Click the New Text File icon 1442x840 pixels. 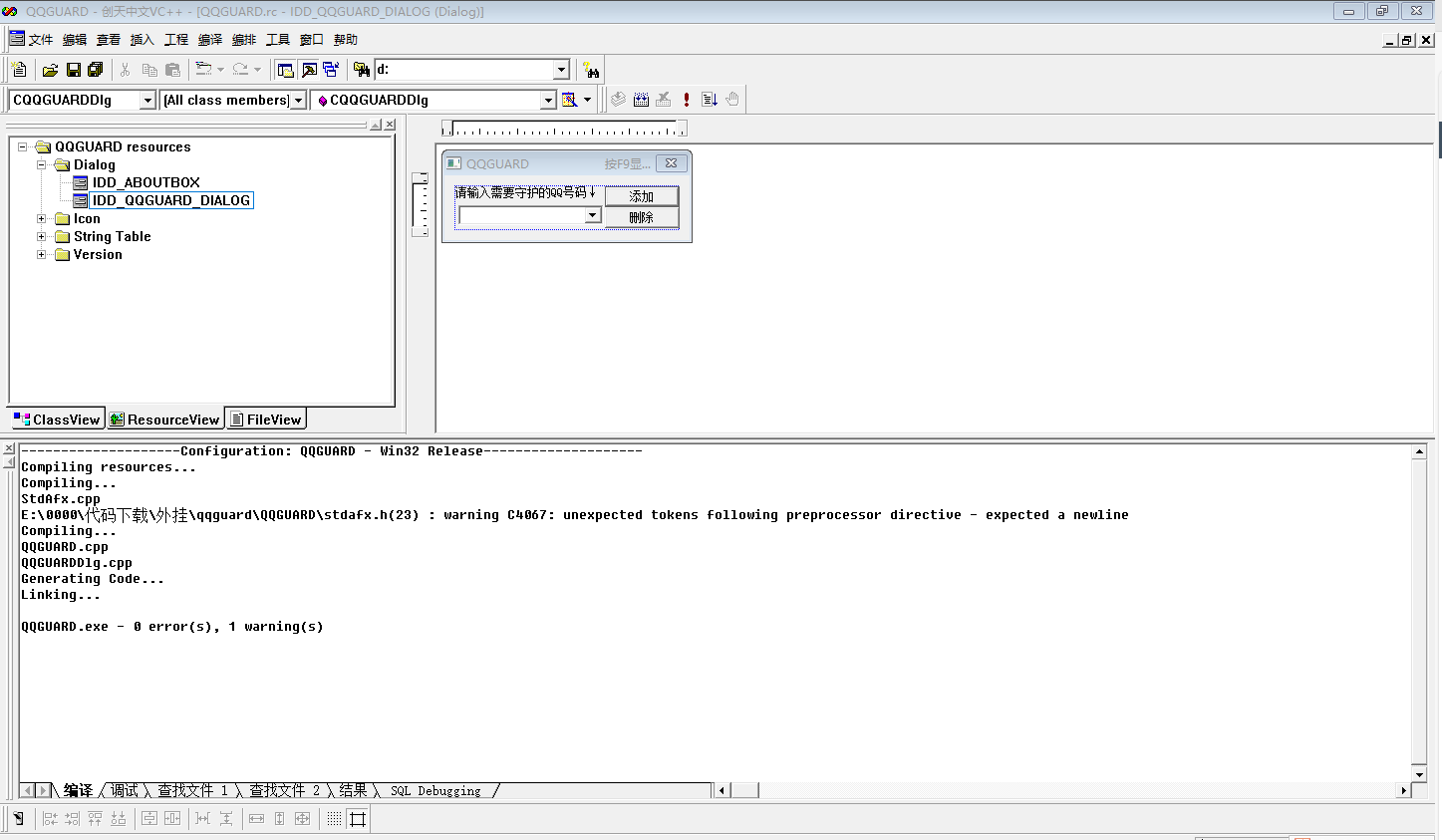19,70
